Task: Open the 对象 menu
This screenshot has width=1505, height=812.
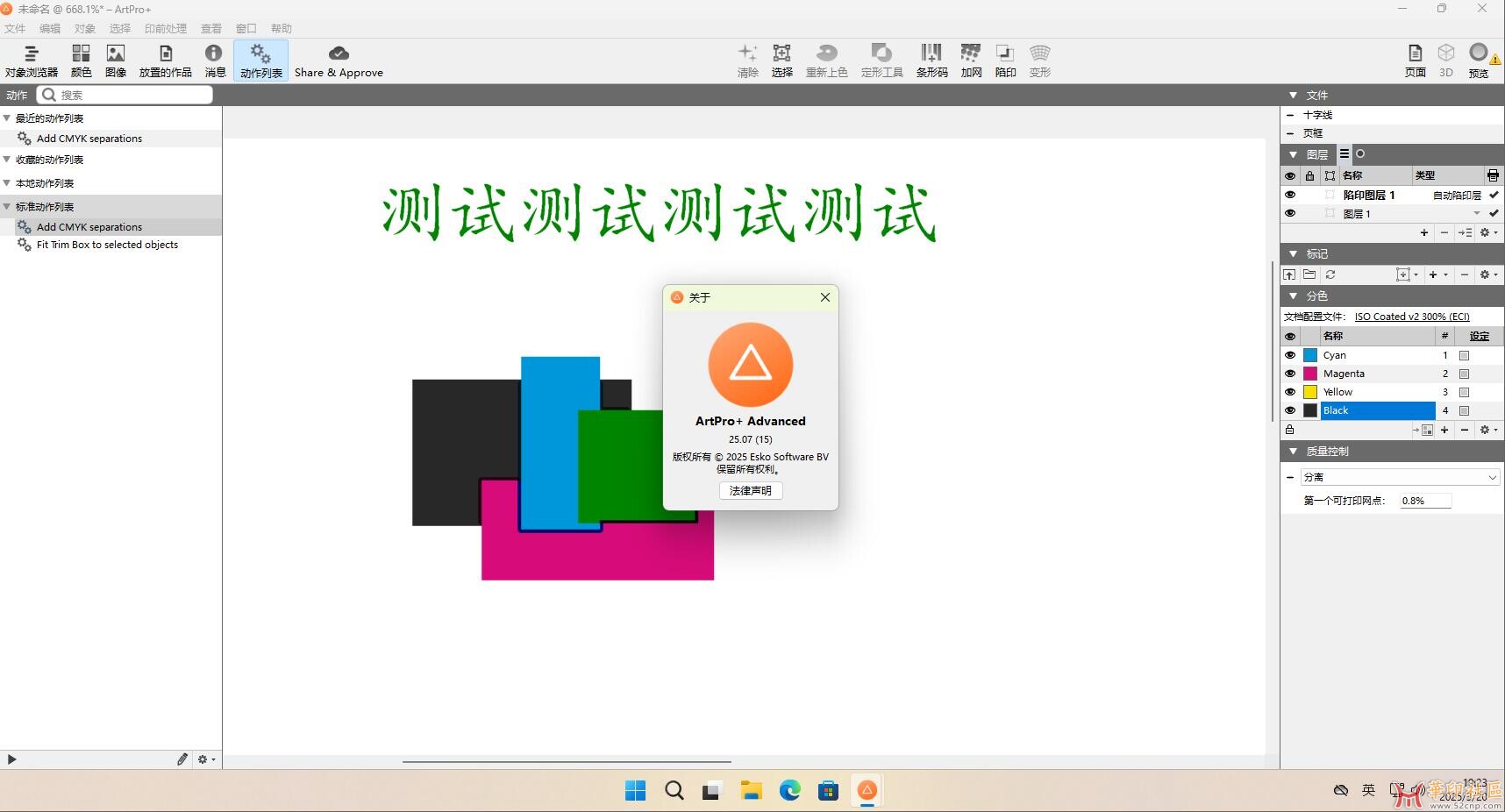Action: (x=85, y=28)
